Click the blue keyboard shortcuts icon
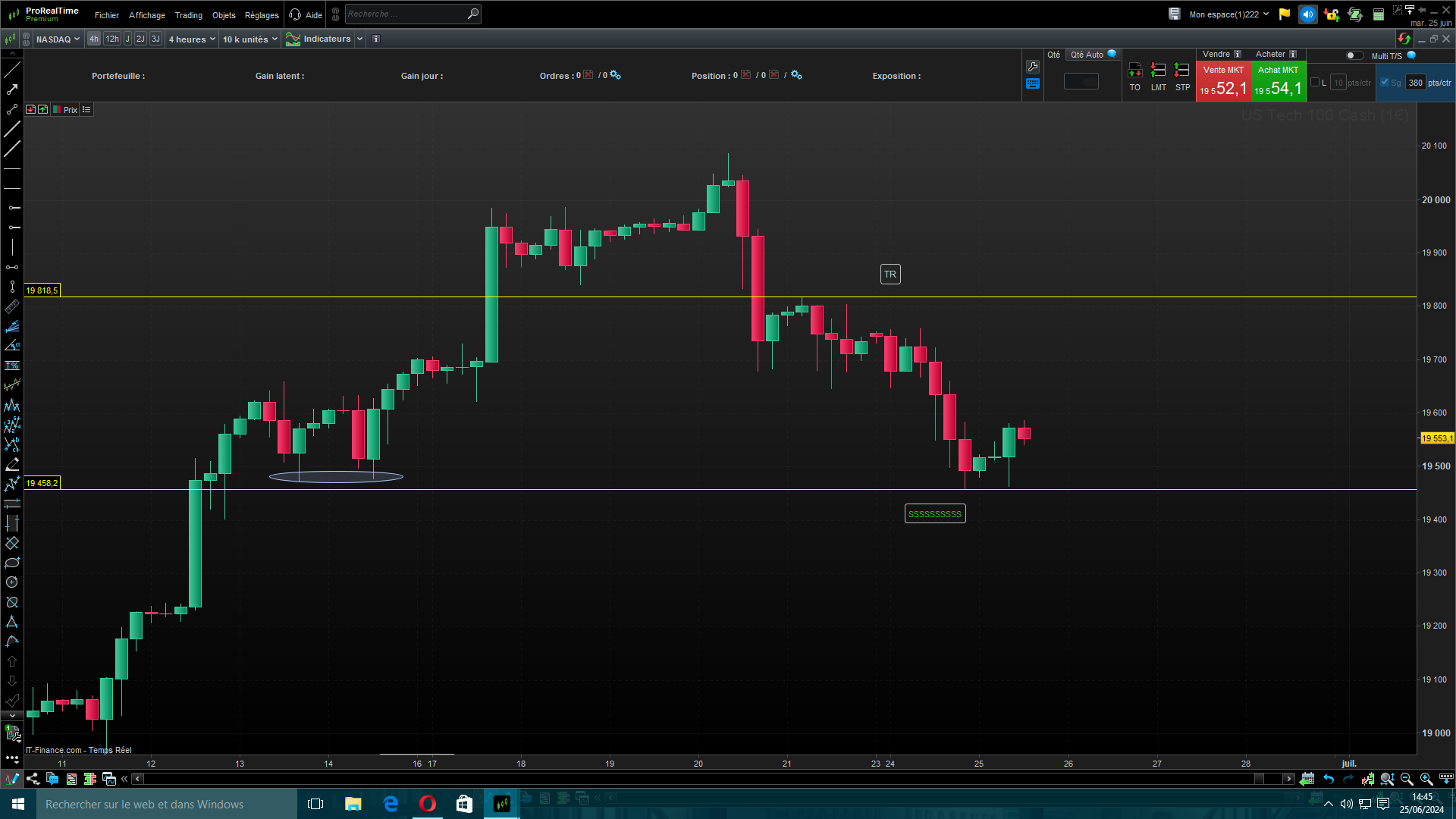 tap(1032, 83)
